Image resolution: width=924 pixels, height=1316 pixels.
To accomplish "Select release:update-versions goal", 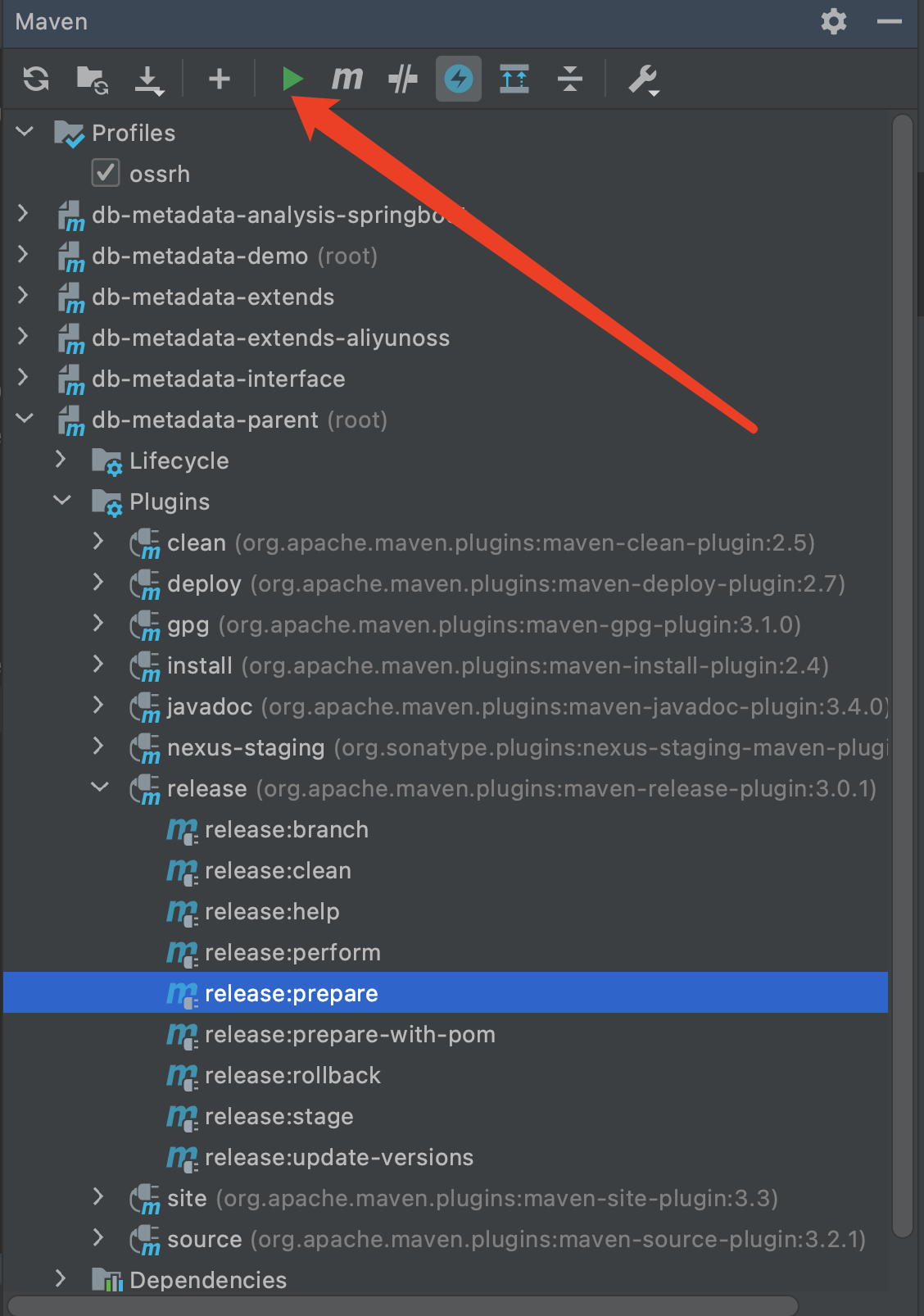I will pos(339,1157).
